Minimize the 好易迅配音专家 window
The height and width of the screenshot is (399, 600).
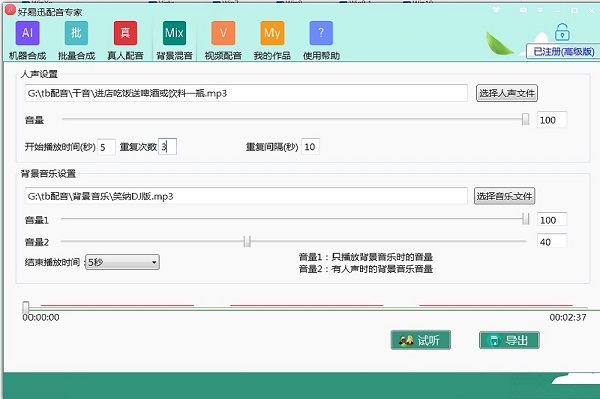(558, 10)
